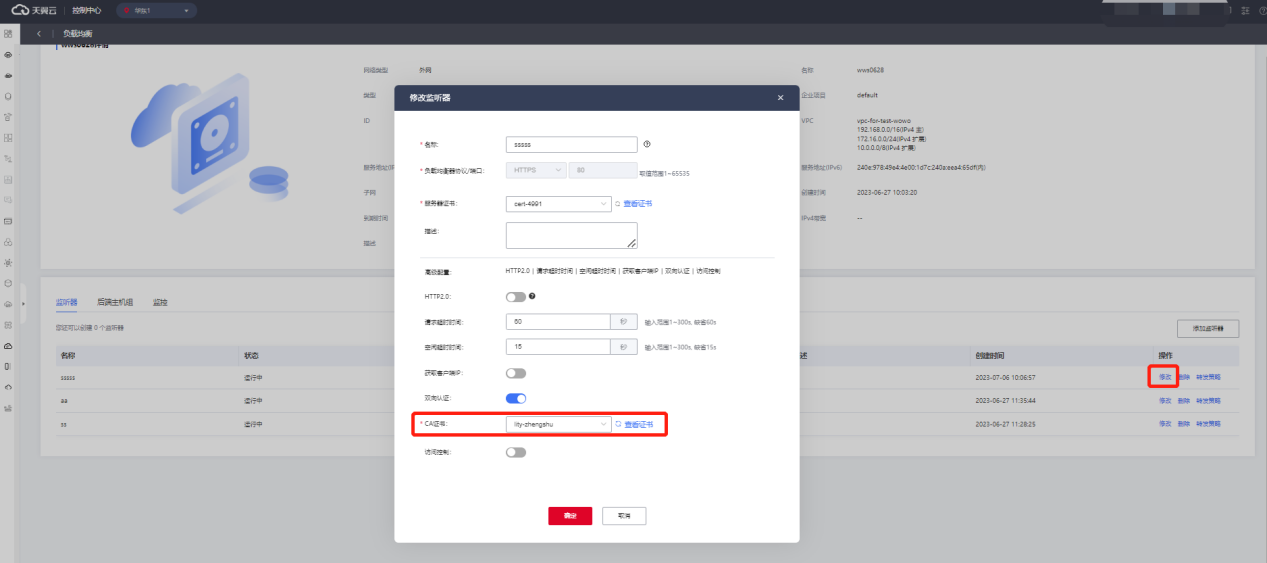1267x563 pixels.
Task: Click into the 描述 text area
Action: point(571,235)
